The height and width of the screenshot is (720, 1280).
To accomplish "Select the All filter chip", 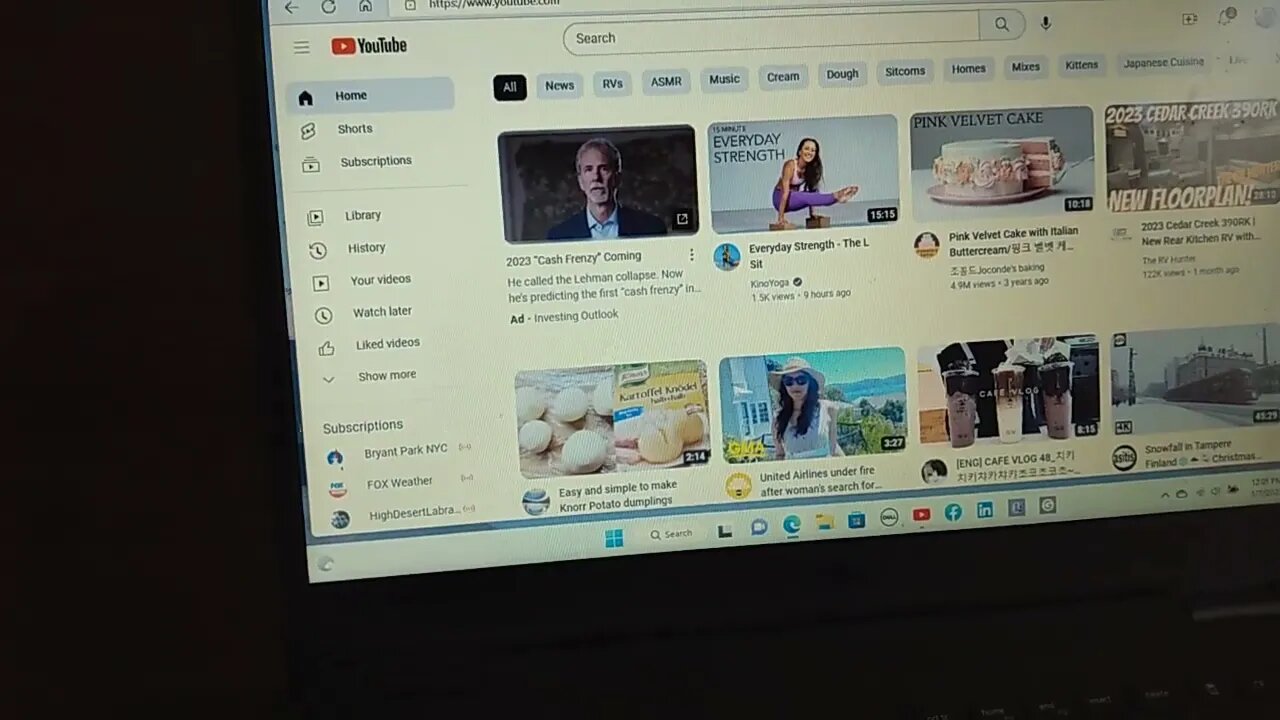I will pos(510,87).
